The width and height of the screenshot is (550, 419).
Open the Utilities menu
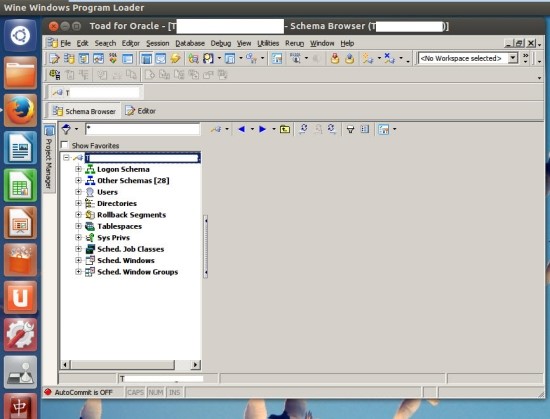(x=268, y=43)
